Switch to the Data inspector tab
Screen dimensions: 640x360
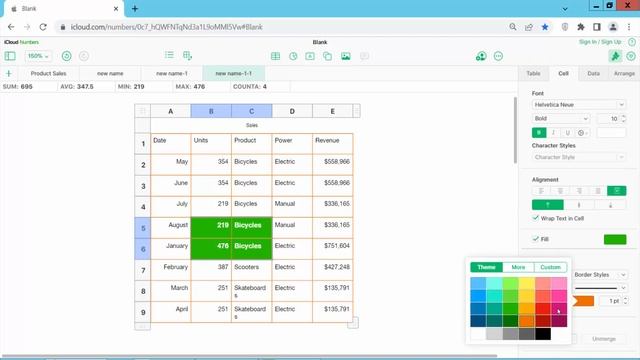coord(593,73)
